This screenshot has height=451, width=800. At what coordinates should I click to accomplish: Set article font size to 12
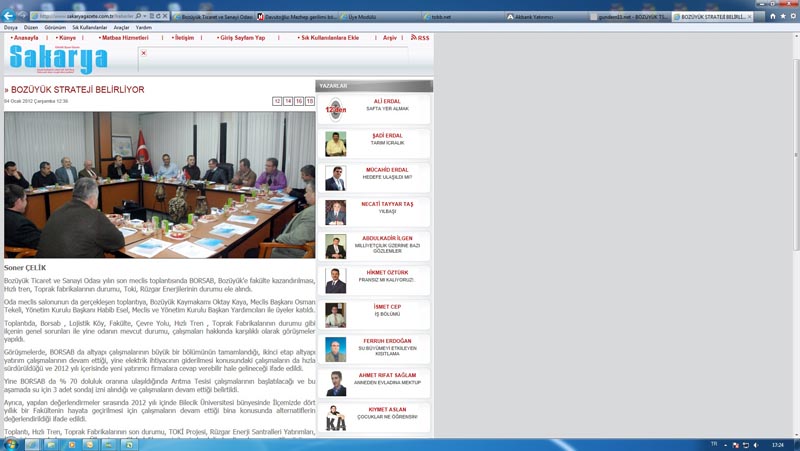tap(277, 102)
